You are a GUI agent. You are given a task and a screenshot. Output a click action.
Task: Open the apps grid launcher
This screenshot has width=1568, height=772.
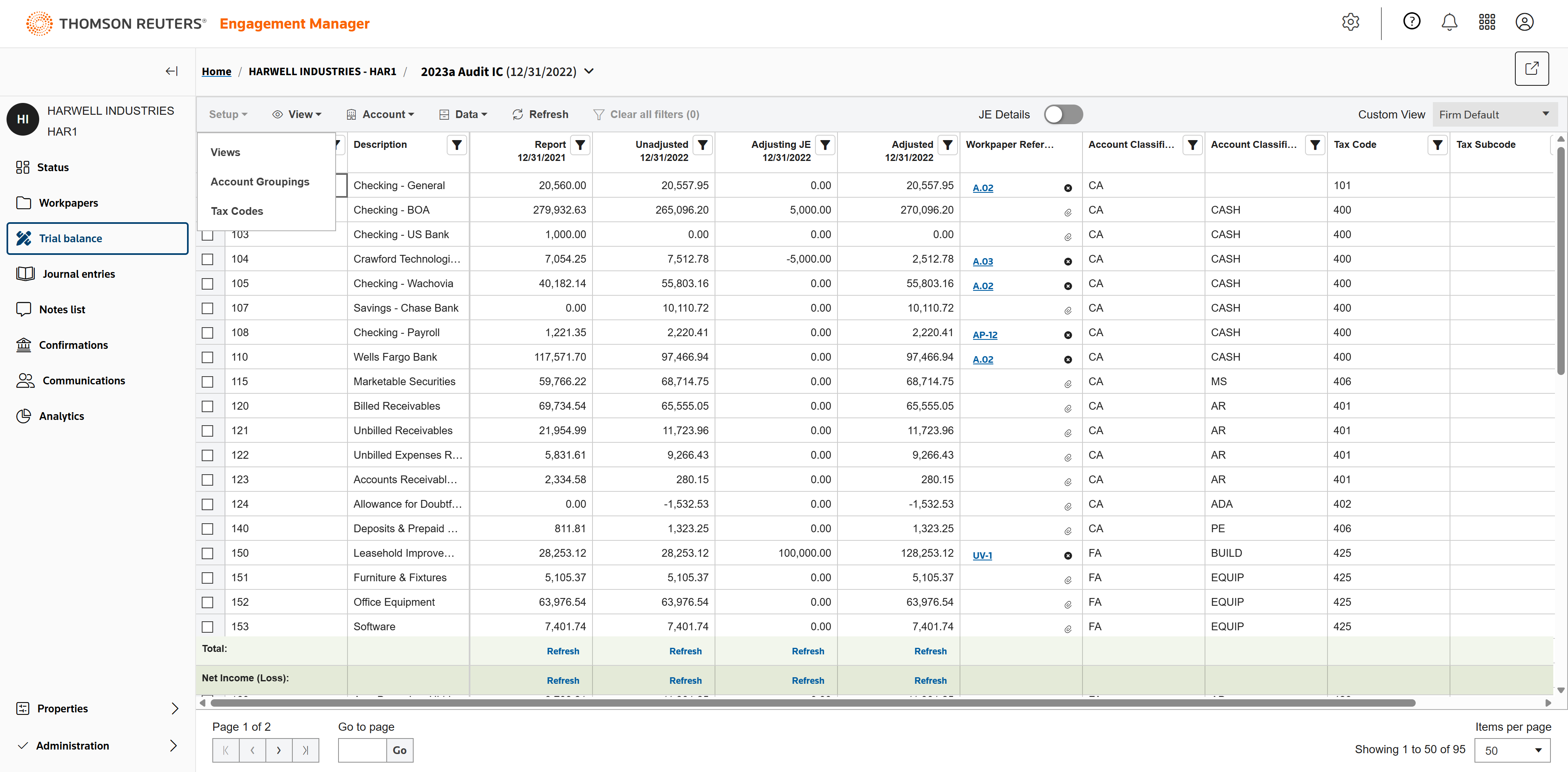[1486, 22]
